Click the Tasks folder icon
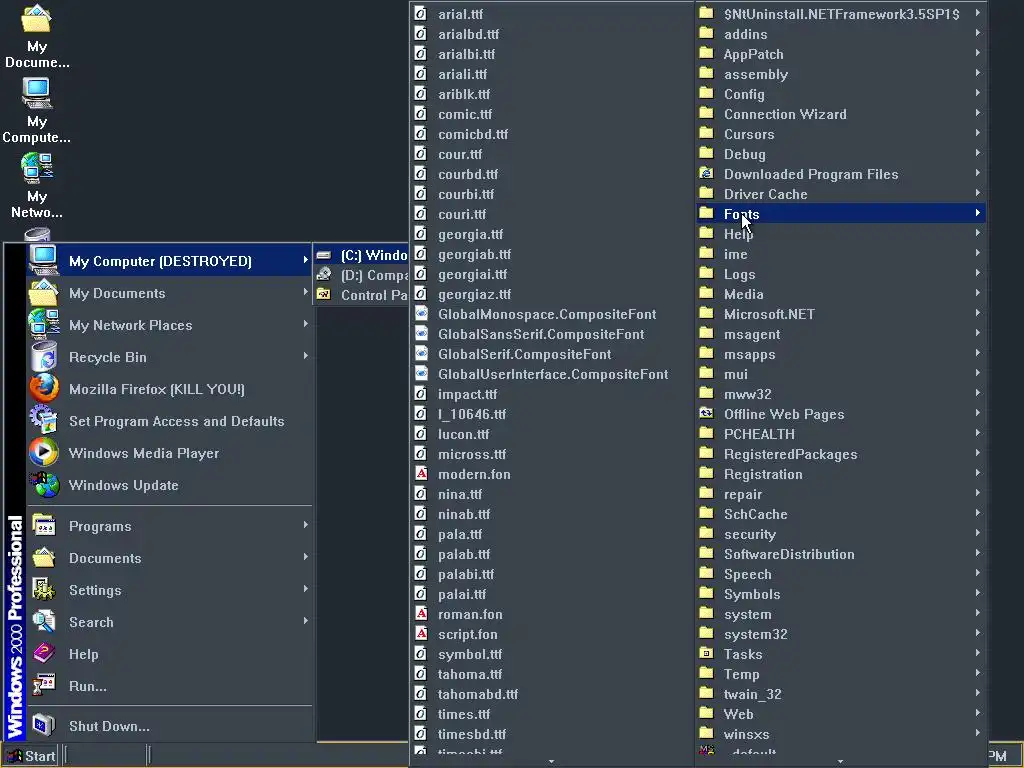 tap(707, 653)
